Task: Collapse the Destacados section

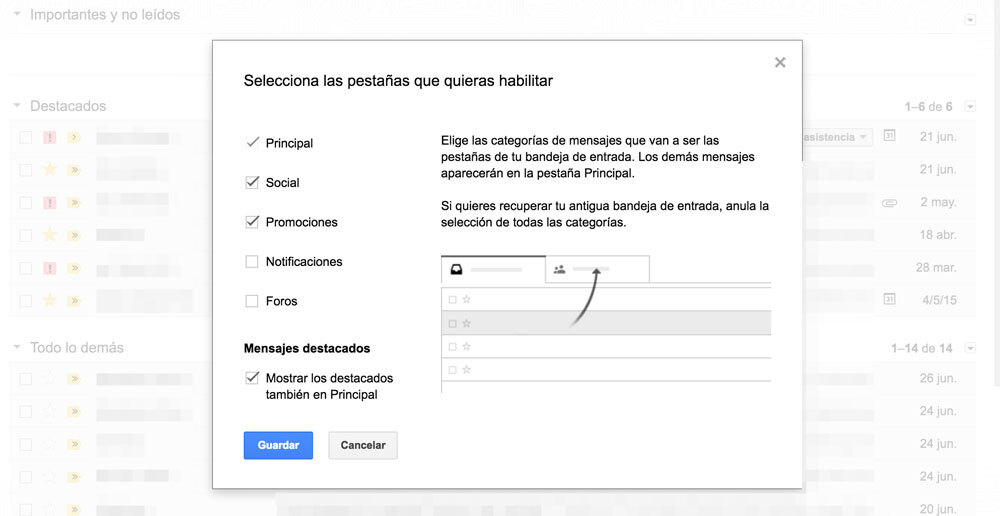Action: click(17, 106)
